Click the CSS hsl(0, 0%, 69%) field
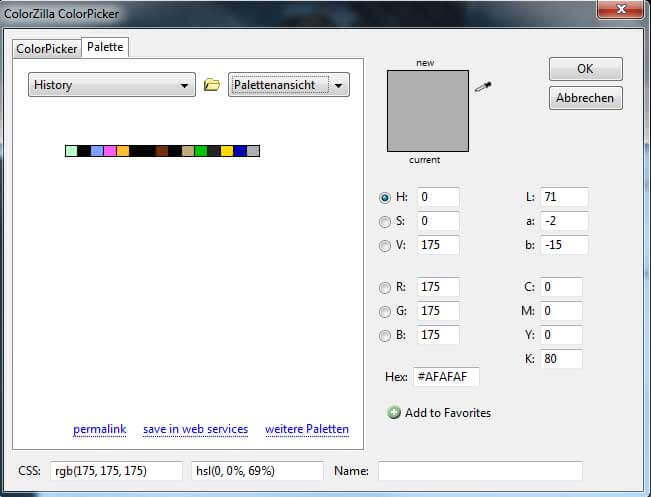The width and height of the screenshot is (651, 497). tap(257, 471)
